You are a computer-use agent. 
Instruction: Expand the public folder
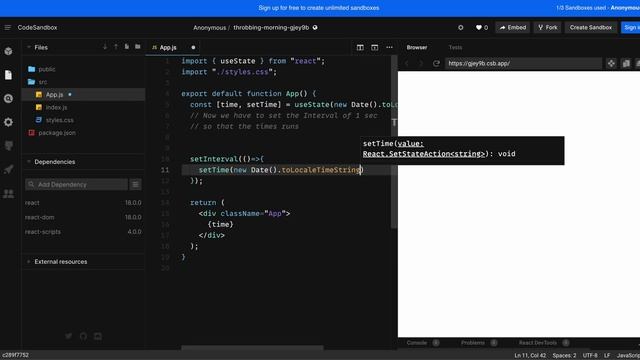pos(47,69)
